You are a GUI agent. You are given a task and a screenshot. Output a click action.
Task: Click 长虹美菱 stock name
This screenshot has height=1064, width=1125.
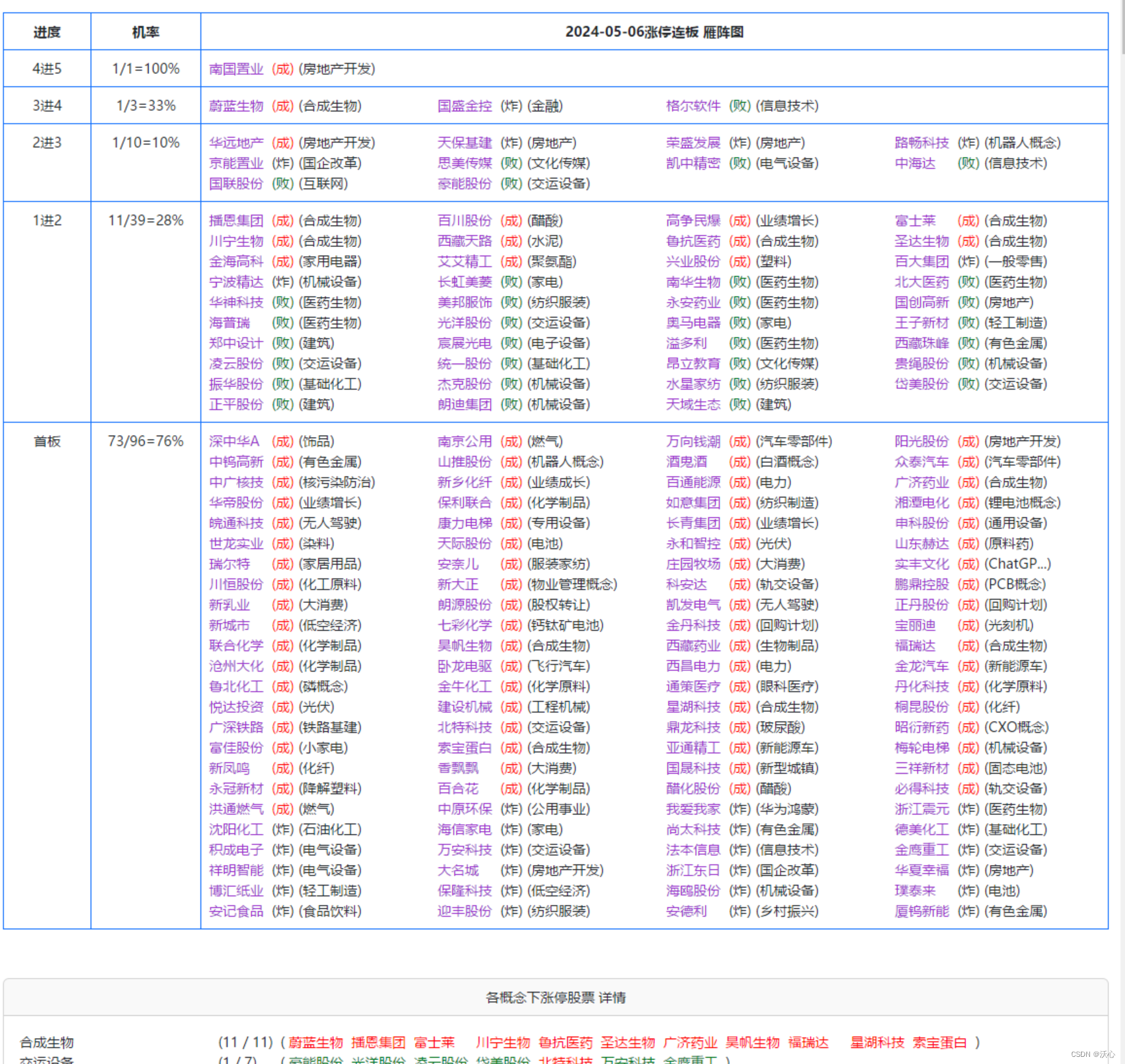[x=464, y=282]
